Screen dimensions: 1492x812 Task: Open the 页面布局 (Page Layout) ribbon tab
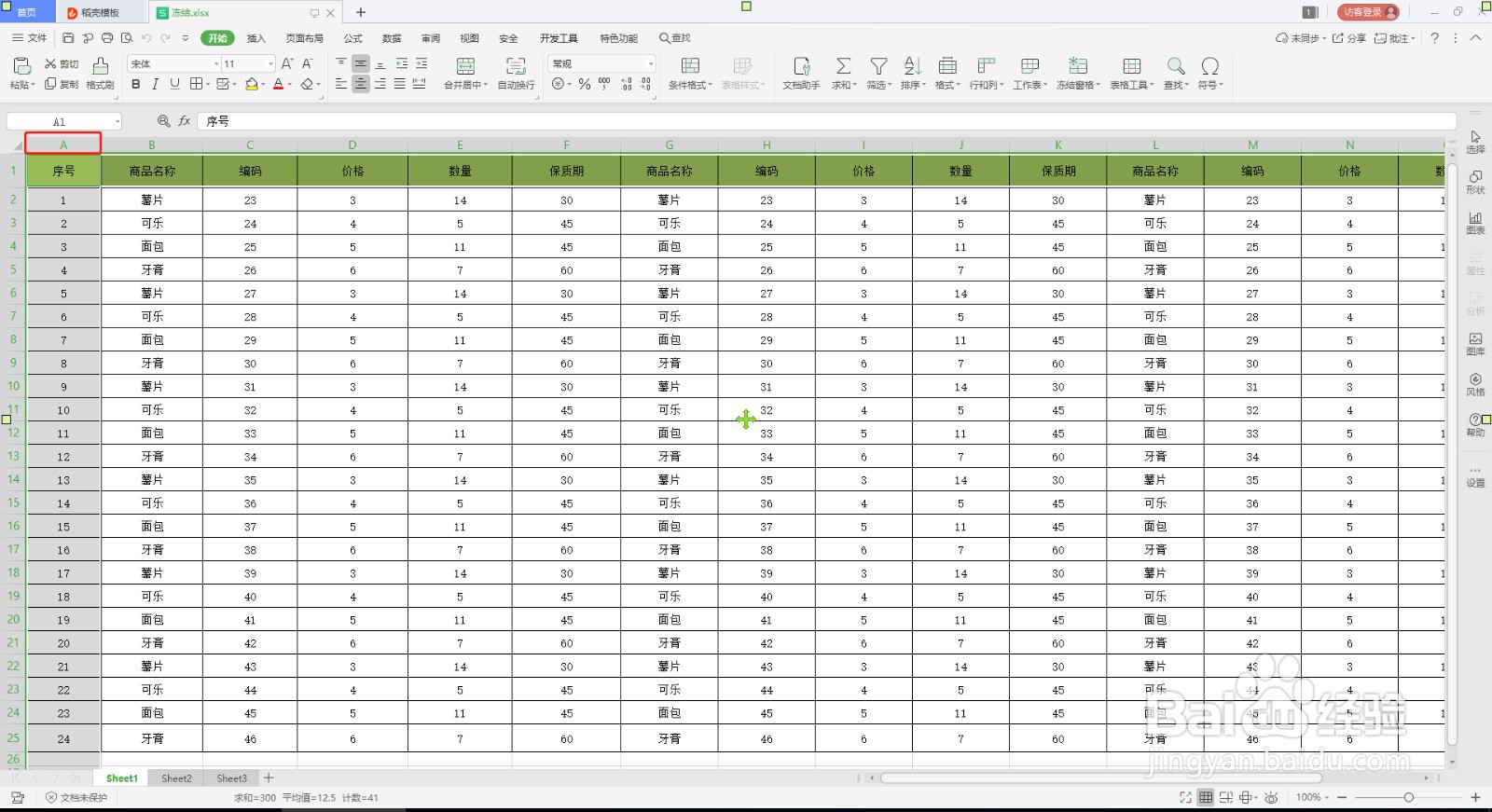(304, 38)
